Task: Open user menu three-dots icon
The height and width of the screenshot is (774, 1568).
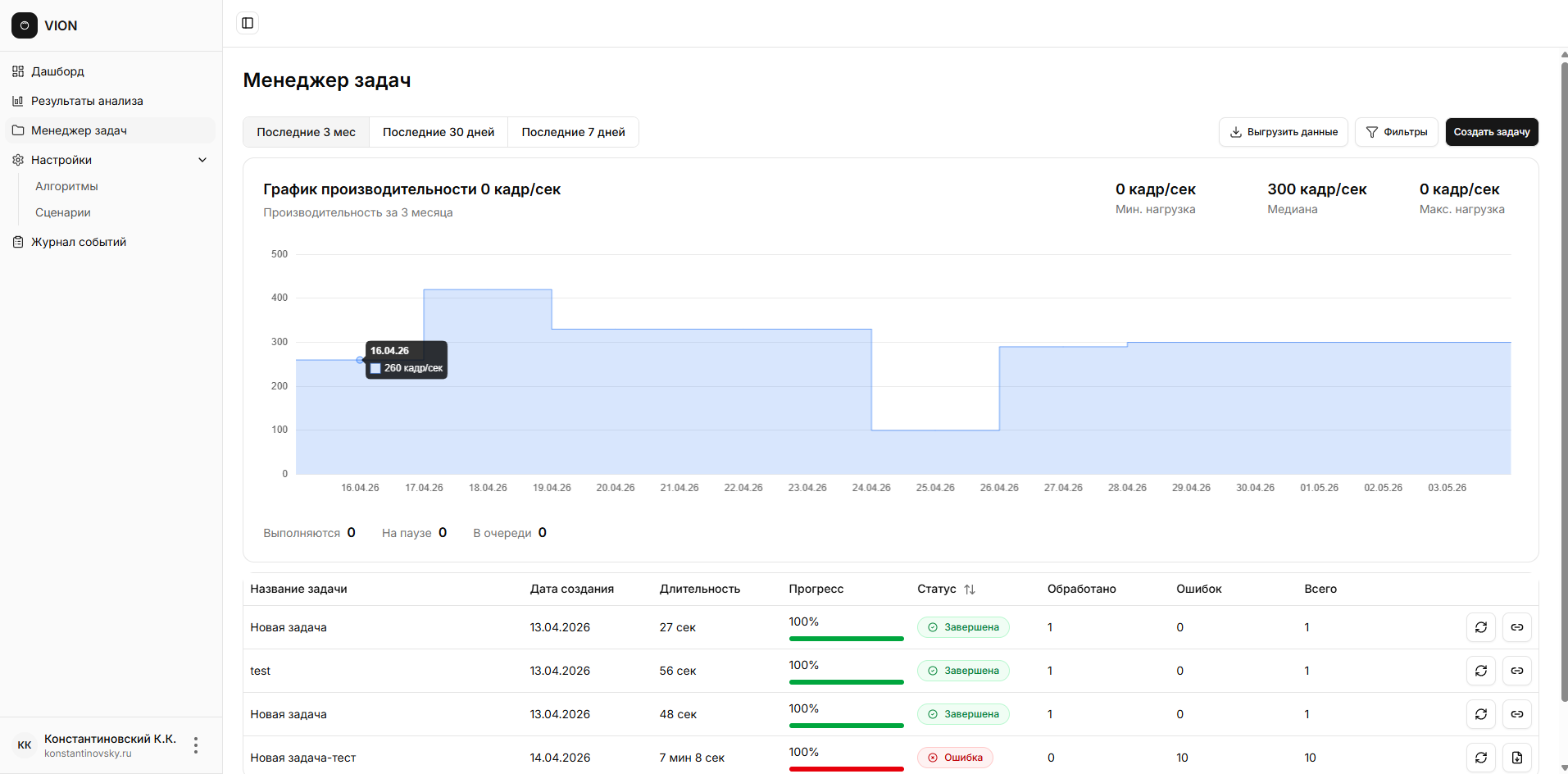Action: tap(196, 745)
